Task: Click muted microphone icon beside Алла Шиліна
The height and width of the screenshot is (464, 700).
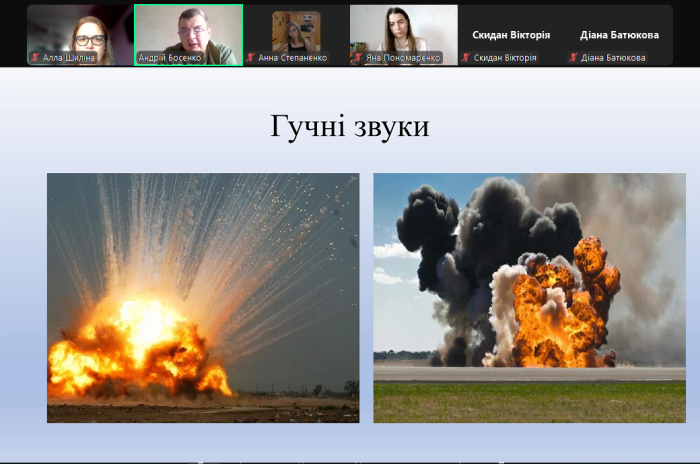Action: coord(35,58)
